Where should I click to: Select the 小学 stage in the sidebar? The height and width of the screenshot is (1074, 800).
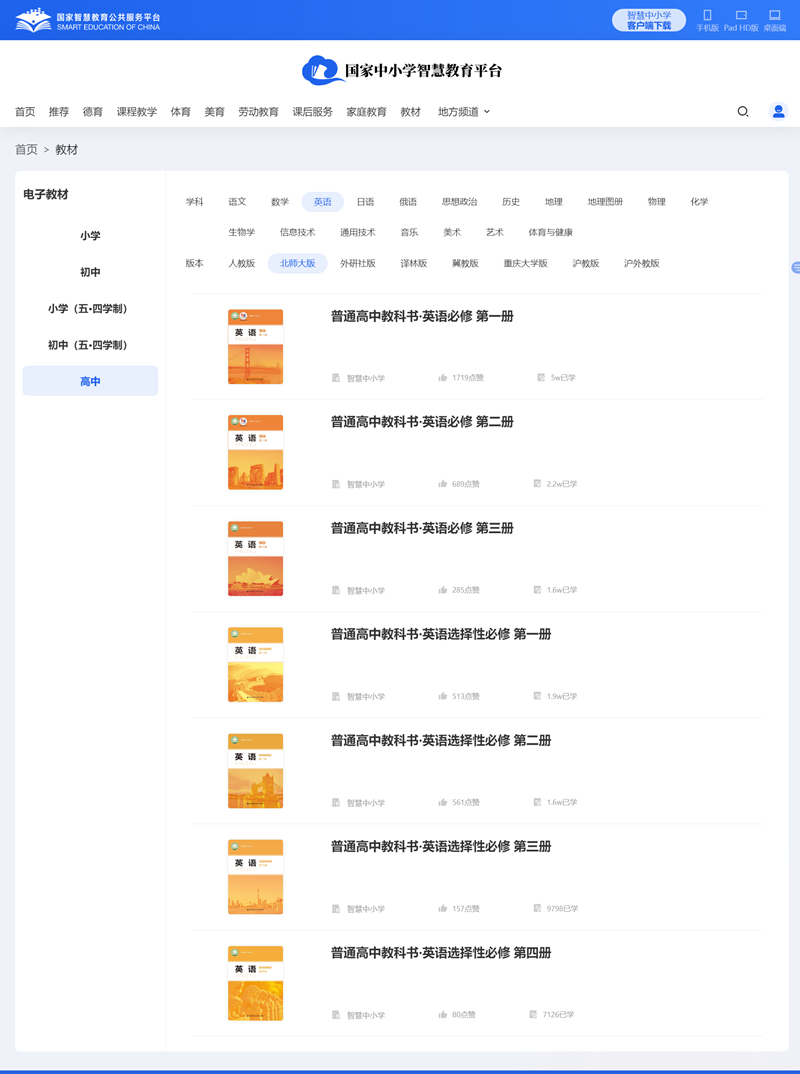(90, 235)
